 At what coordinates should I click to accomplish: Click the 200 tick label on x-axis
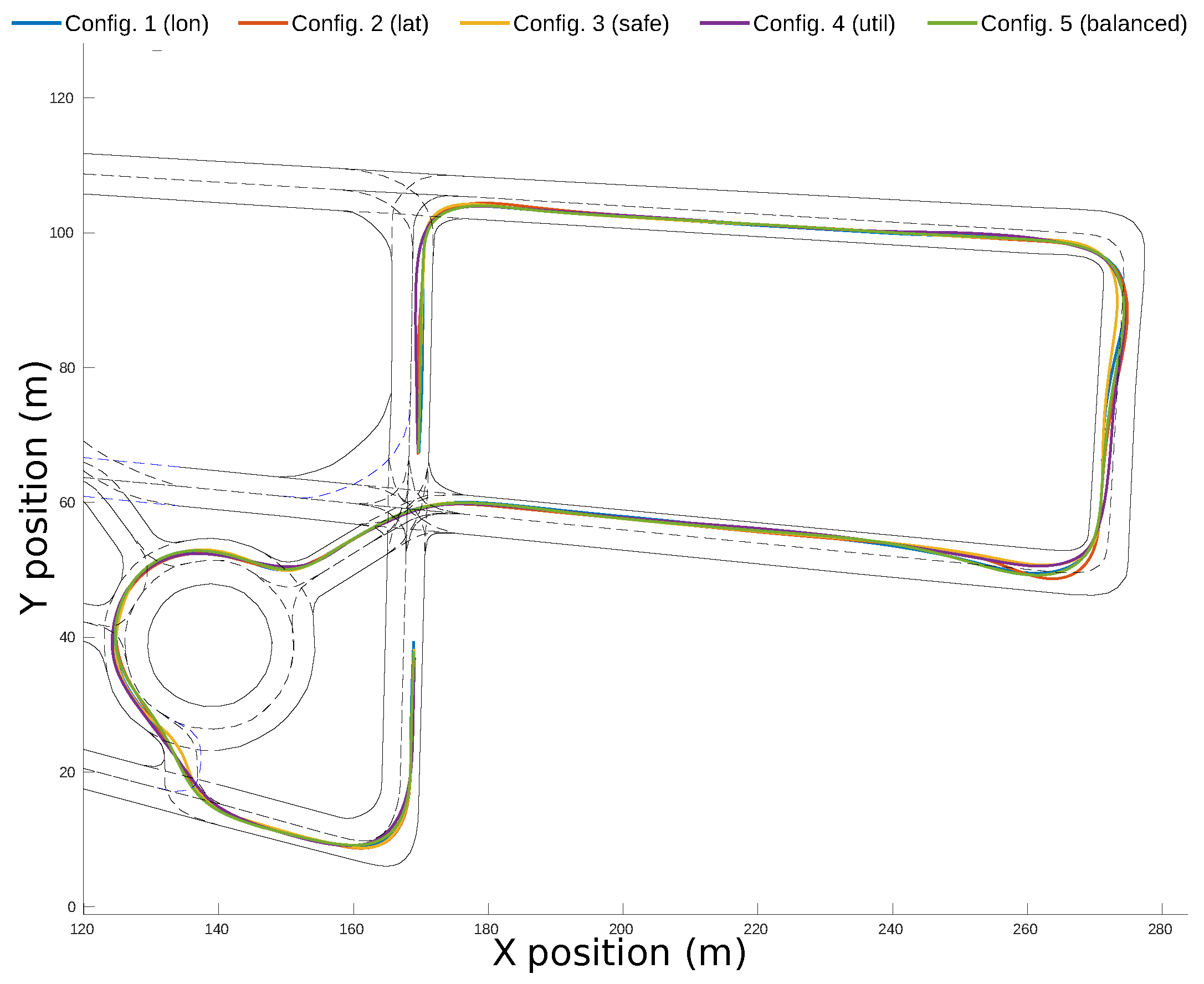pyautogui.click(x=621, y=930)
